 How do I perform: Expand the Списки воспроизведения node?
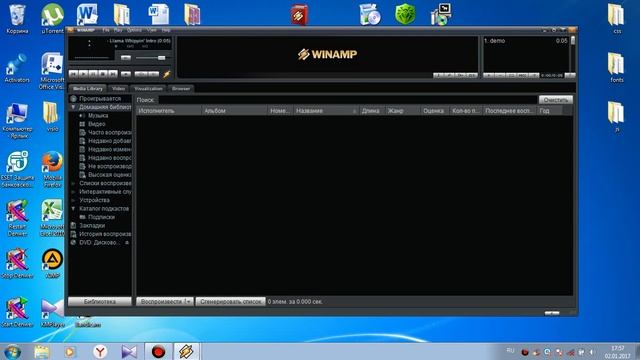click(x=73, y=183)
